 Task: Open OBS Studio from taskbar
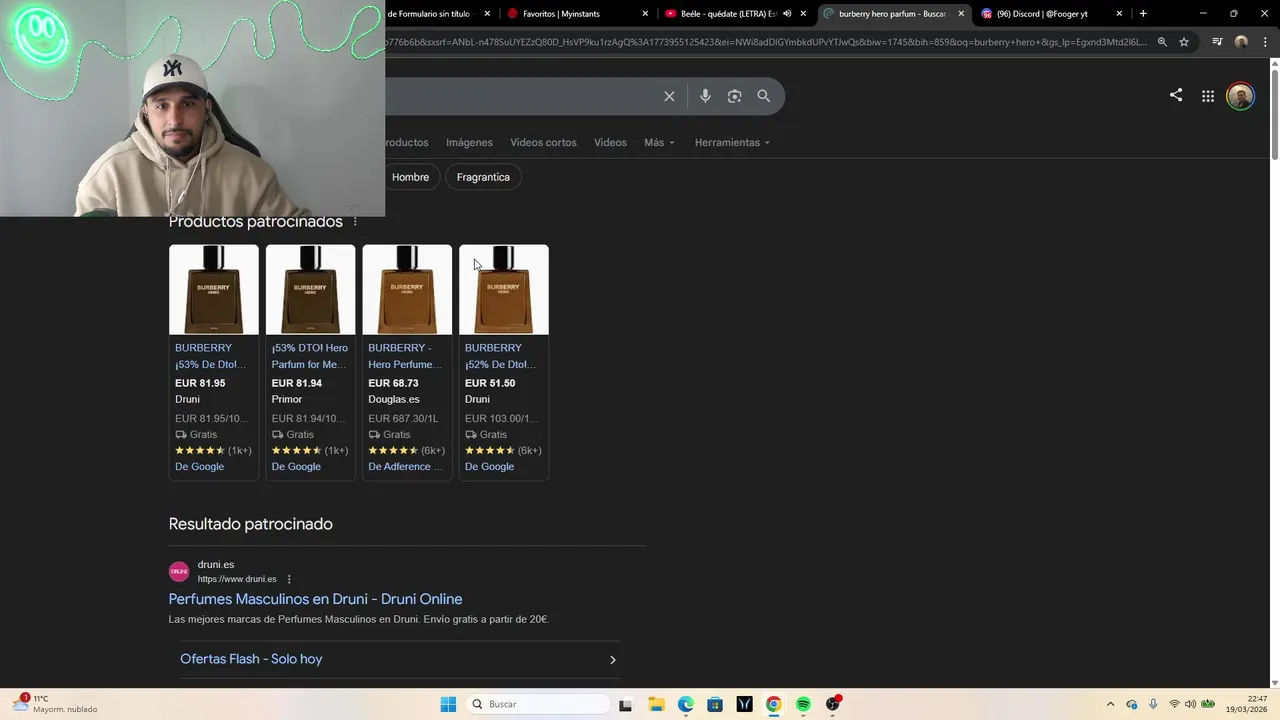coord(833,704)
